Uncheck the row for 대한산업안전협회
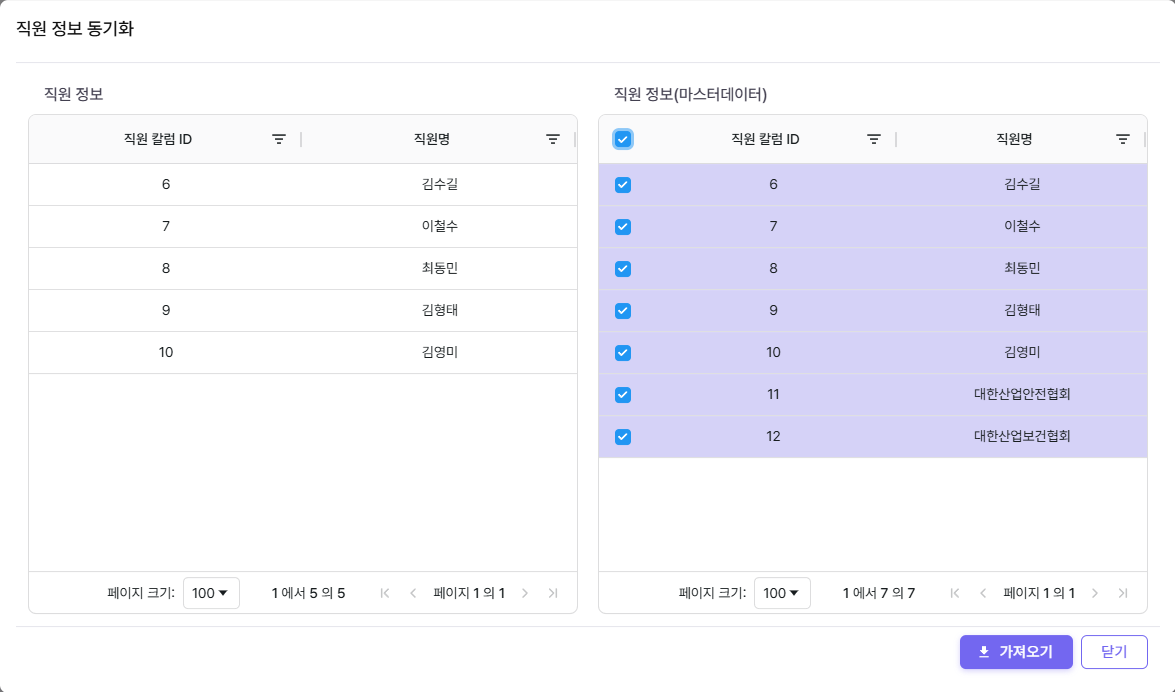The height and width of the screenshot is (692, 1175). (623, 395)
